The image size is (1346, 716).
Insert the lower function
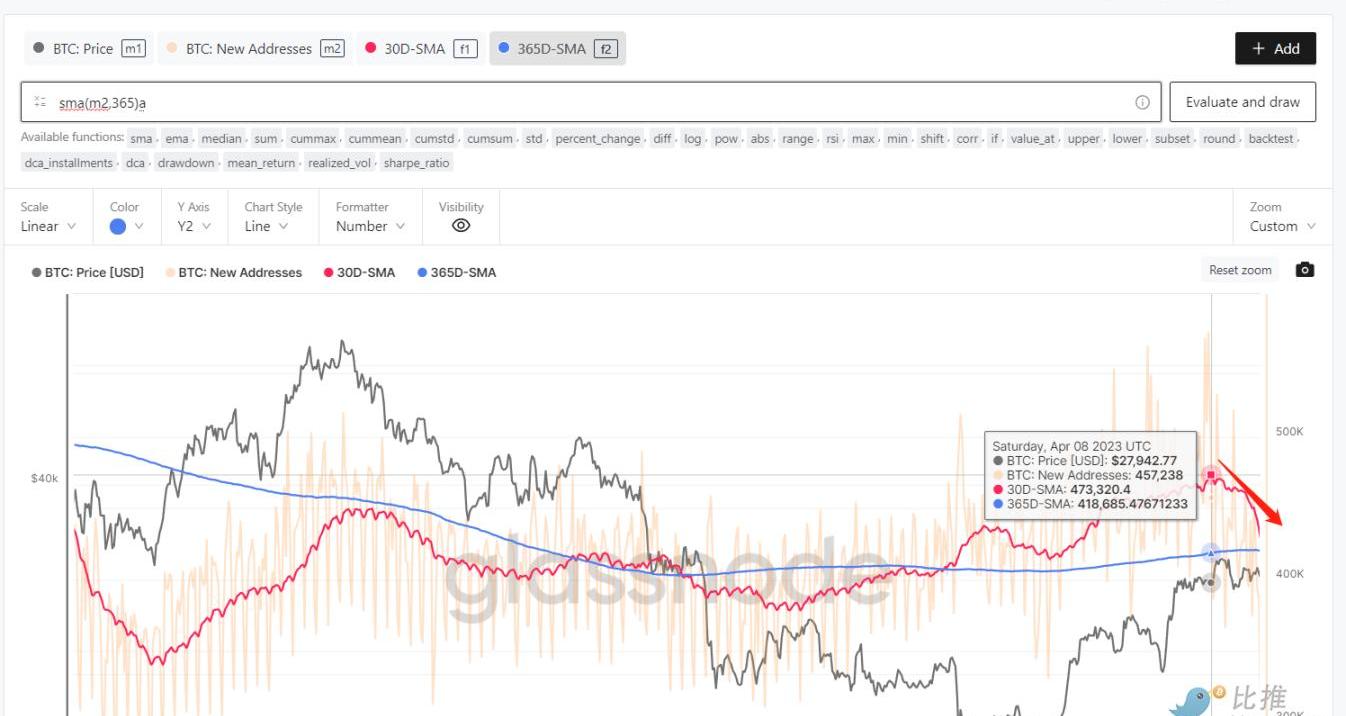pos(1127,139)
